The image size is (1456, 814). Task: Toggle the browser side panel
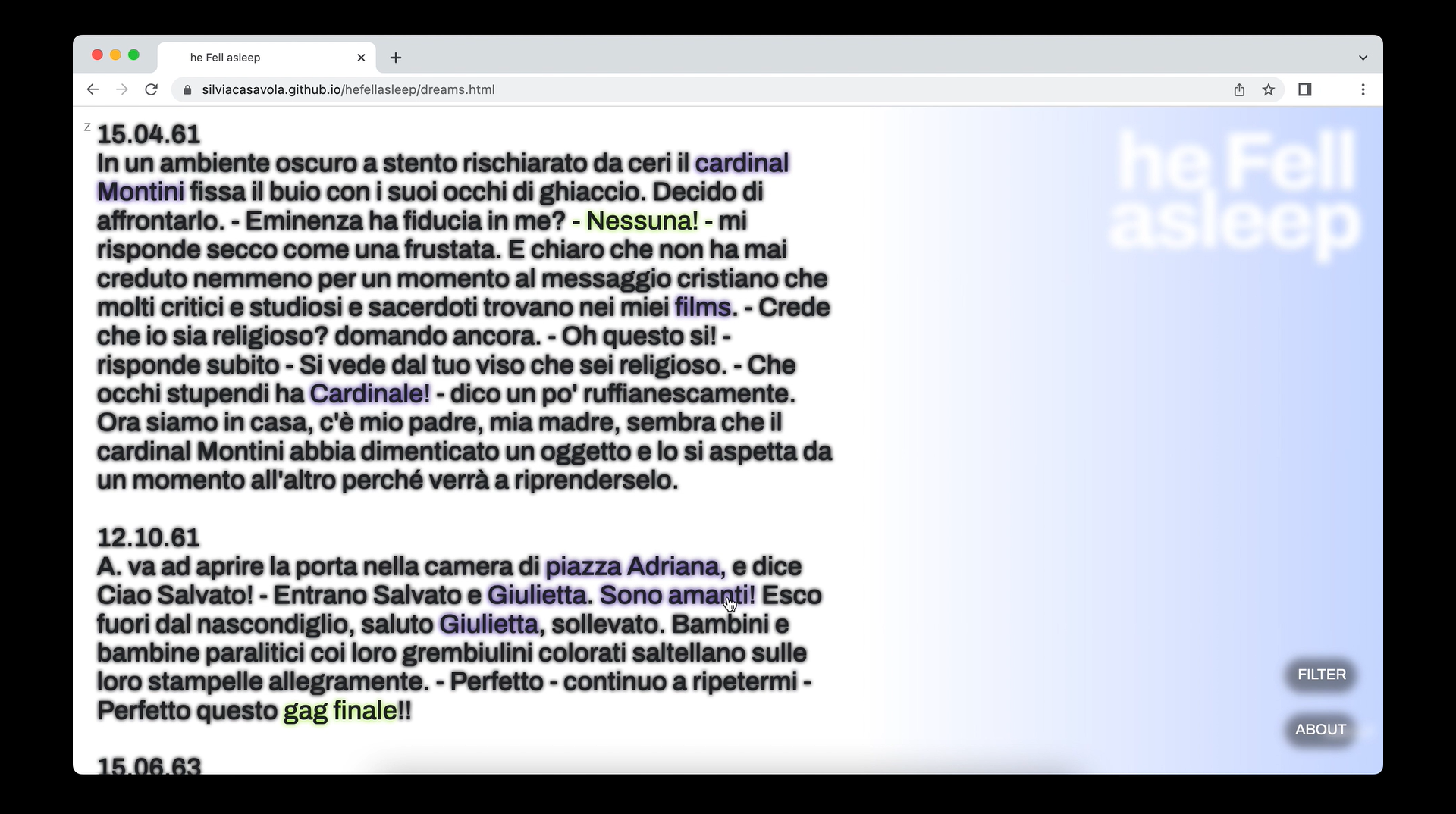(1304, 89)
